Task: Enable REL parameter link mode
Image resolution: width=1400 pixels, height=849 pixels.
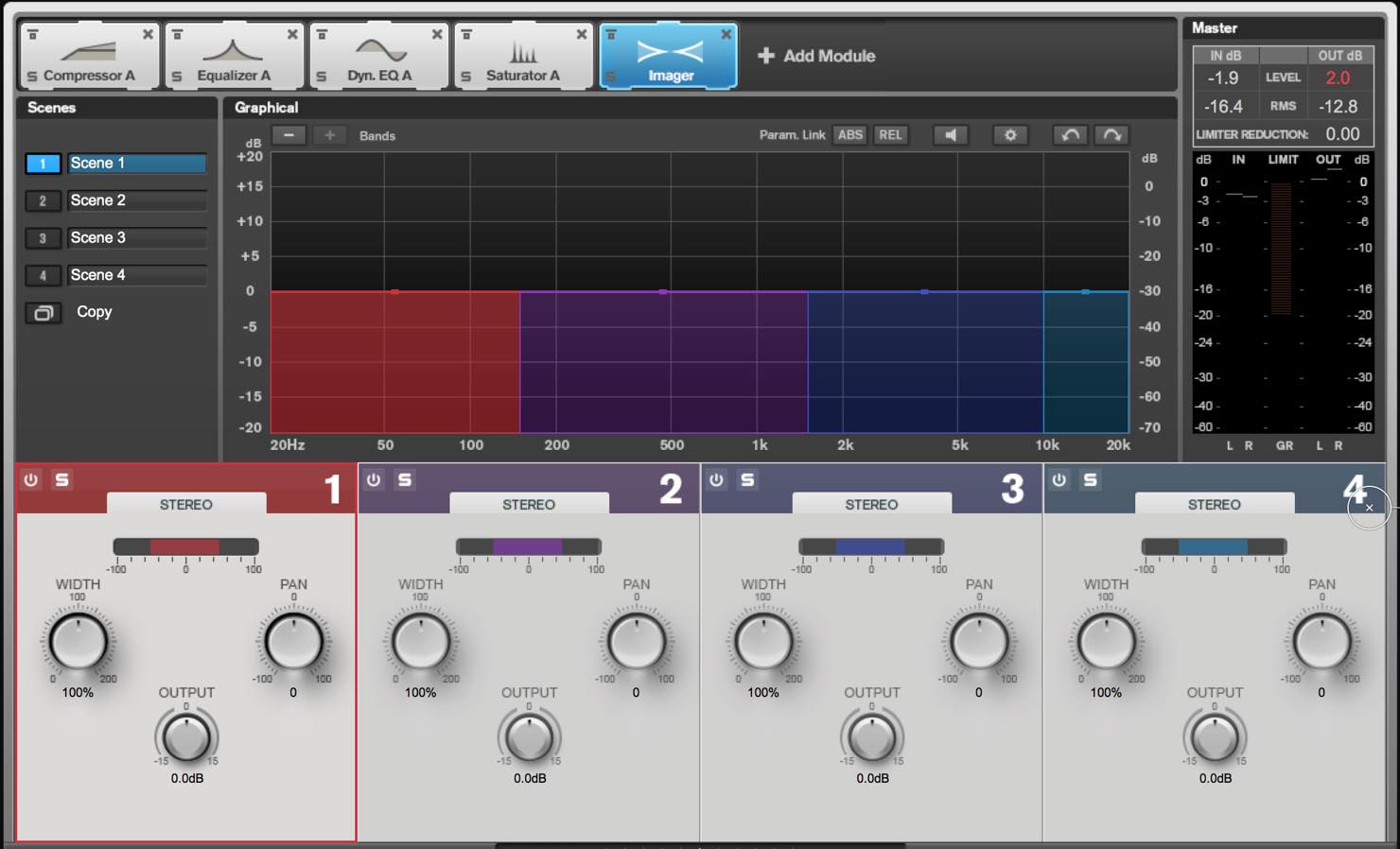Action: pyautogui.click(x=890, y=135)
